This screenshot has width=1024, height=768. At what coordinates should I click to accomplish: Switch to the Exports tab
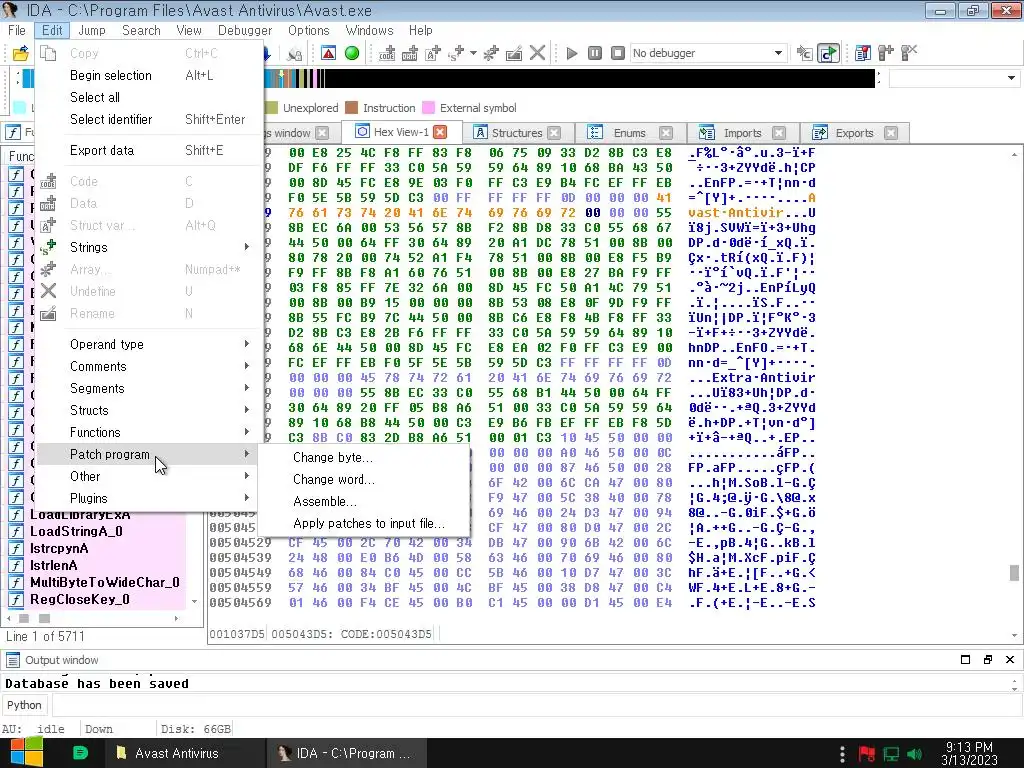854,133
